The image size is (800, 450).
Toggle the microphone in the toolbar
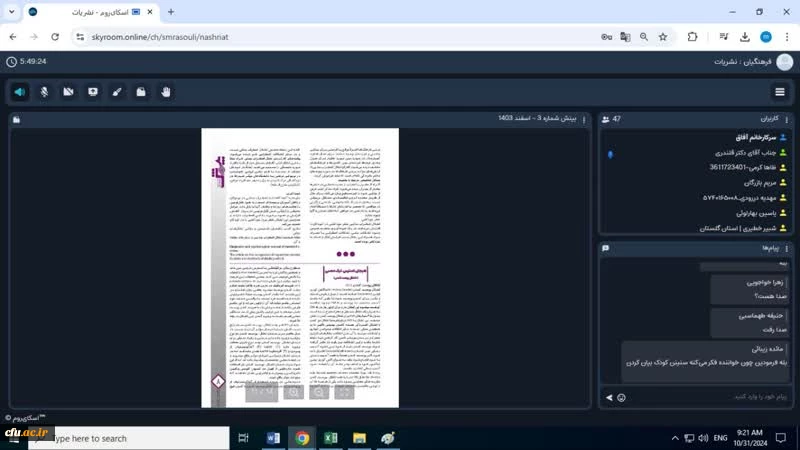pos(44,92)
